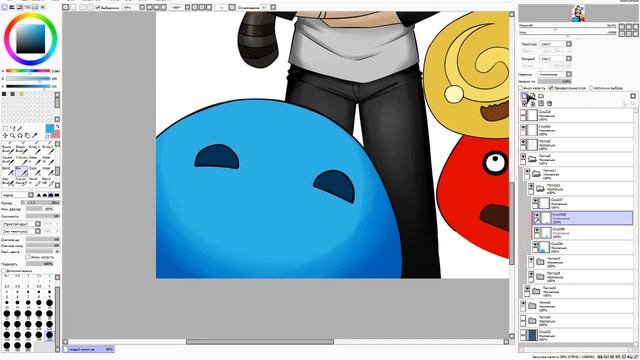Viewport: 640px width, 360px height.
Task: Create a new normal layer
Action: click(524, 96)
